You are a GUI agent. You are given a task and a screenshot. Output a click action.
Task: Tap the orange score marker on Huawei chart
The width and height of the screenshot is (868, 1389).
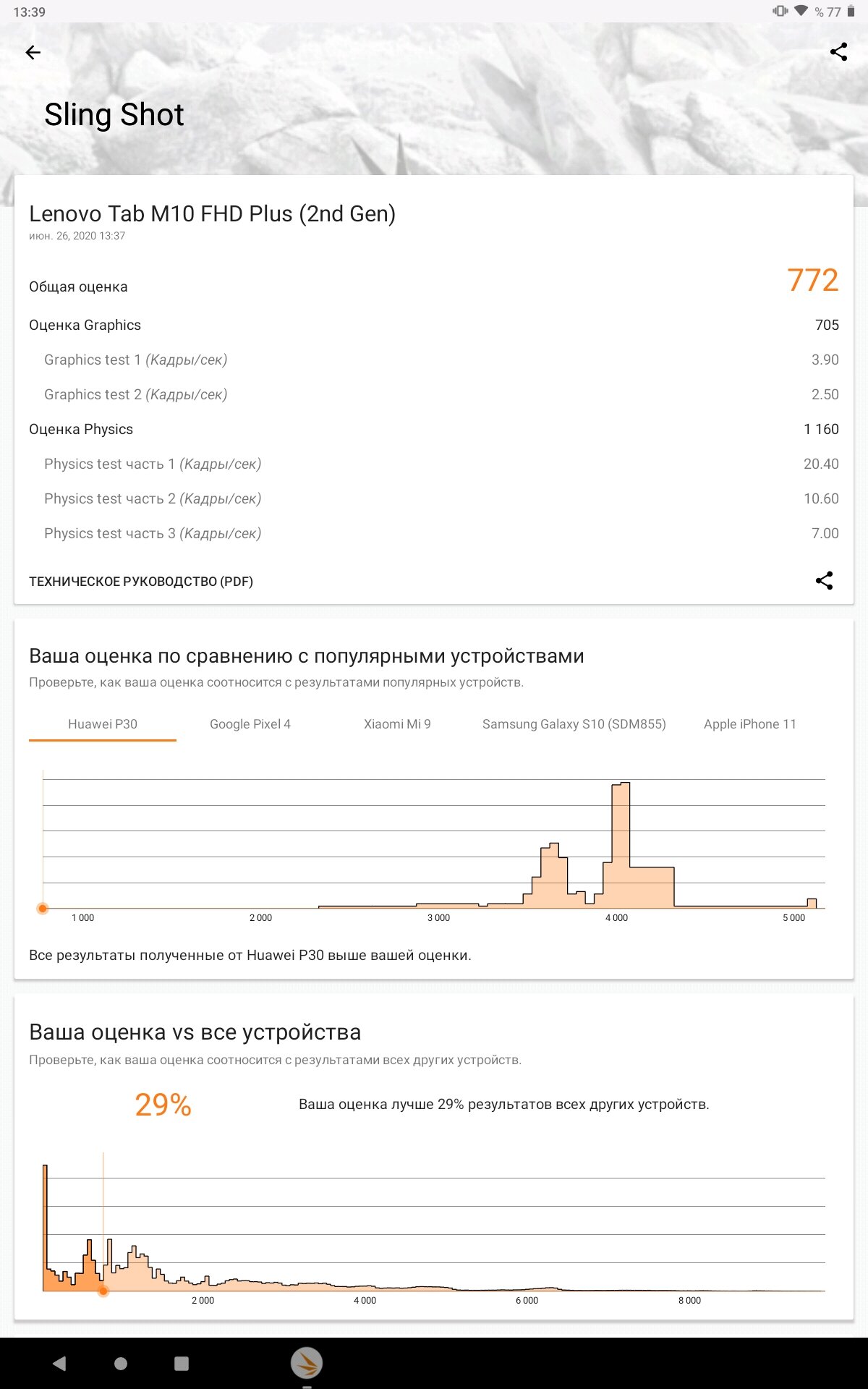[43, 908]
